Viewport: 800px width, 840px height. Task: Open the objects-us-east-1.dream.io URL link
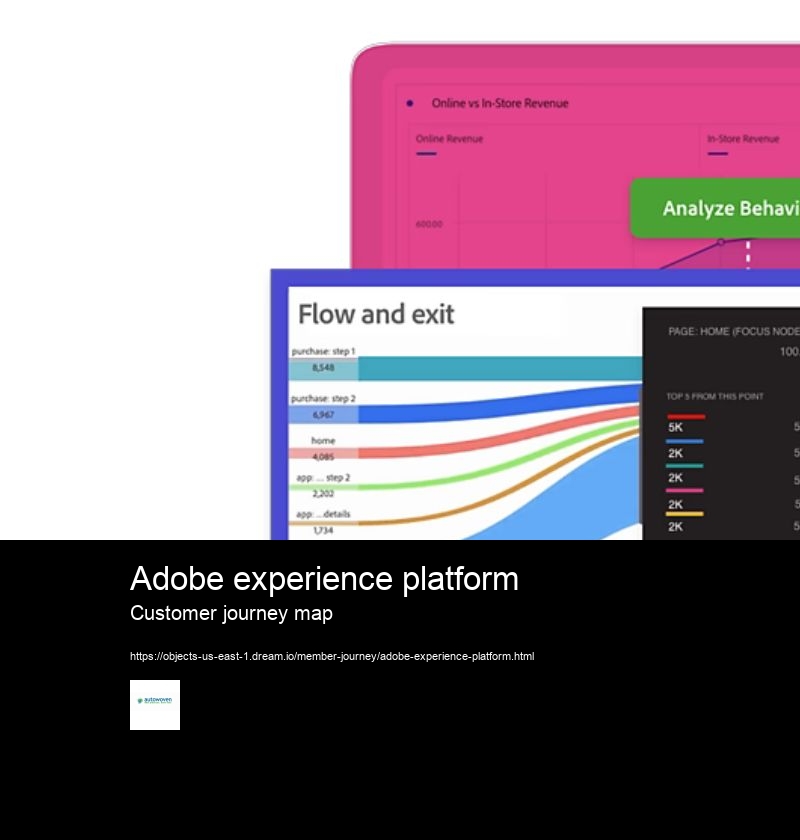coord(332,656)
